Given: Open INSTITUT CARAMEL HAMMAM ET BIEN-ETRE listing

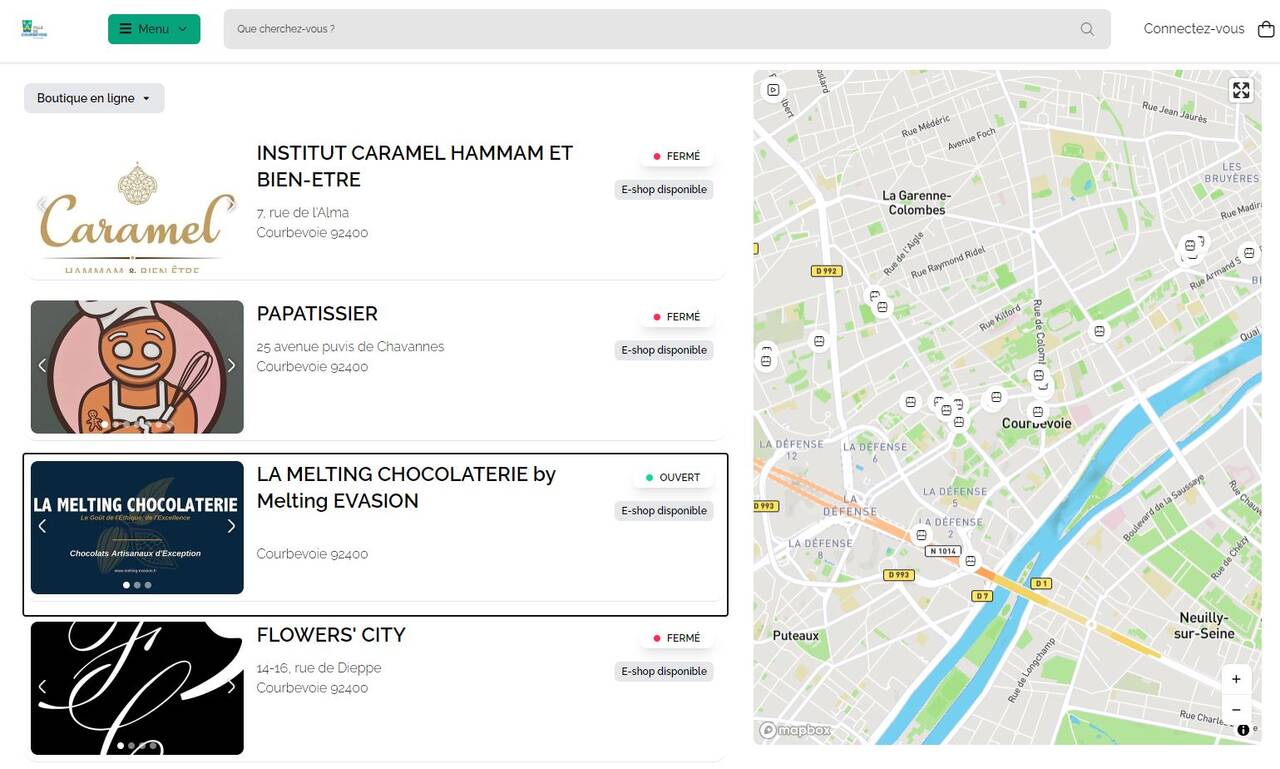Looking at the screenshot, I should (414, 166).
